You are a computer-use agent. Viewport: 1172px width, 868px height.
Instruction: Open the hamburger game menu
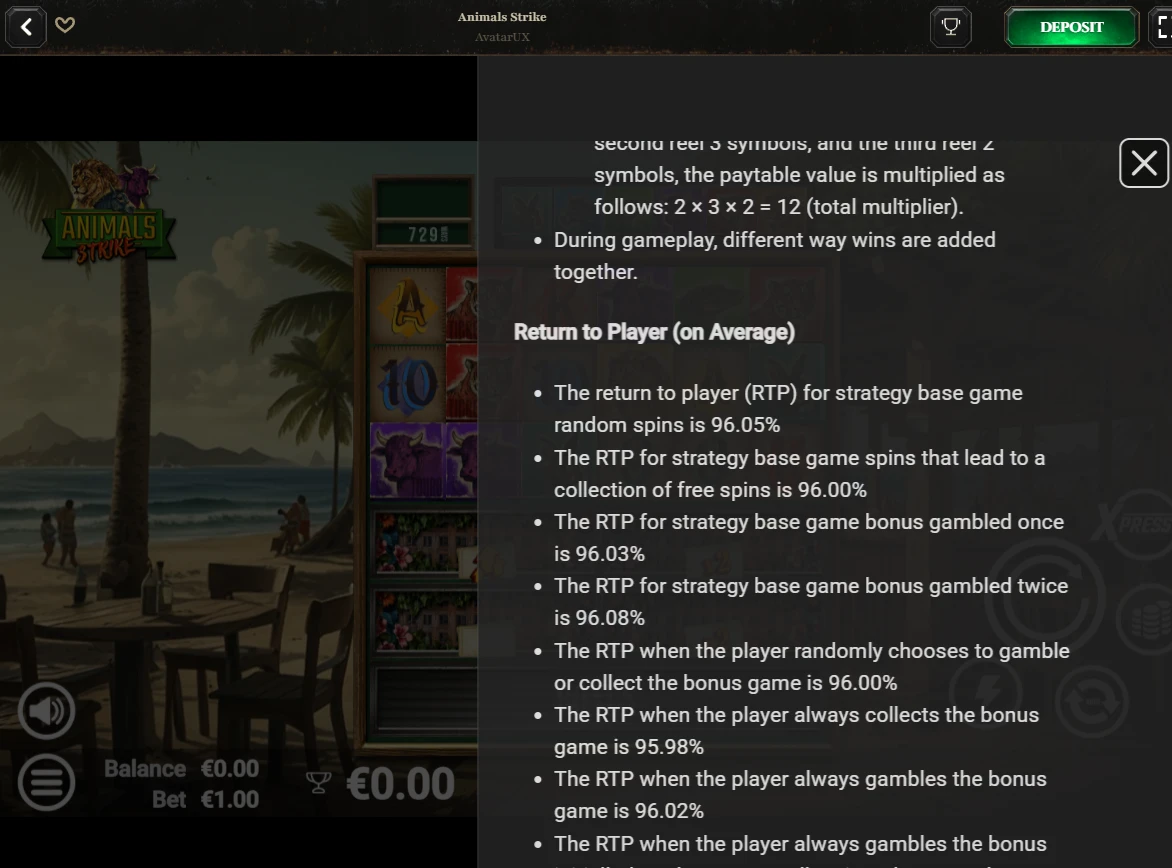(x=46, y=783)
